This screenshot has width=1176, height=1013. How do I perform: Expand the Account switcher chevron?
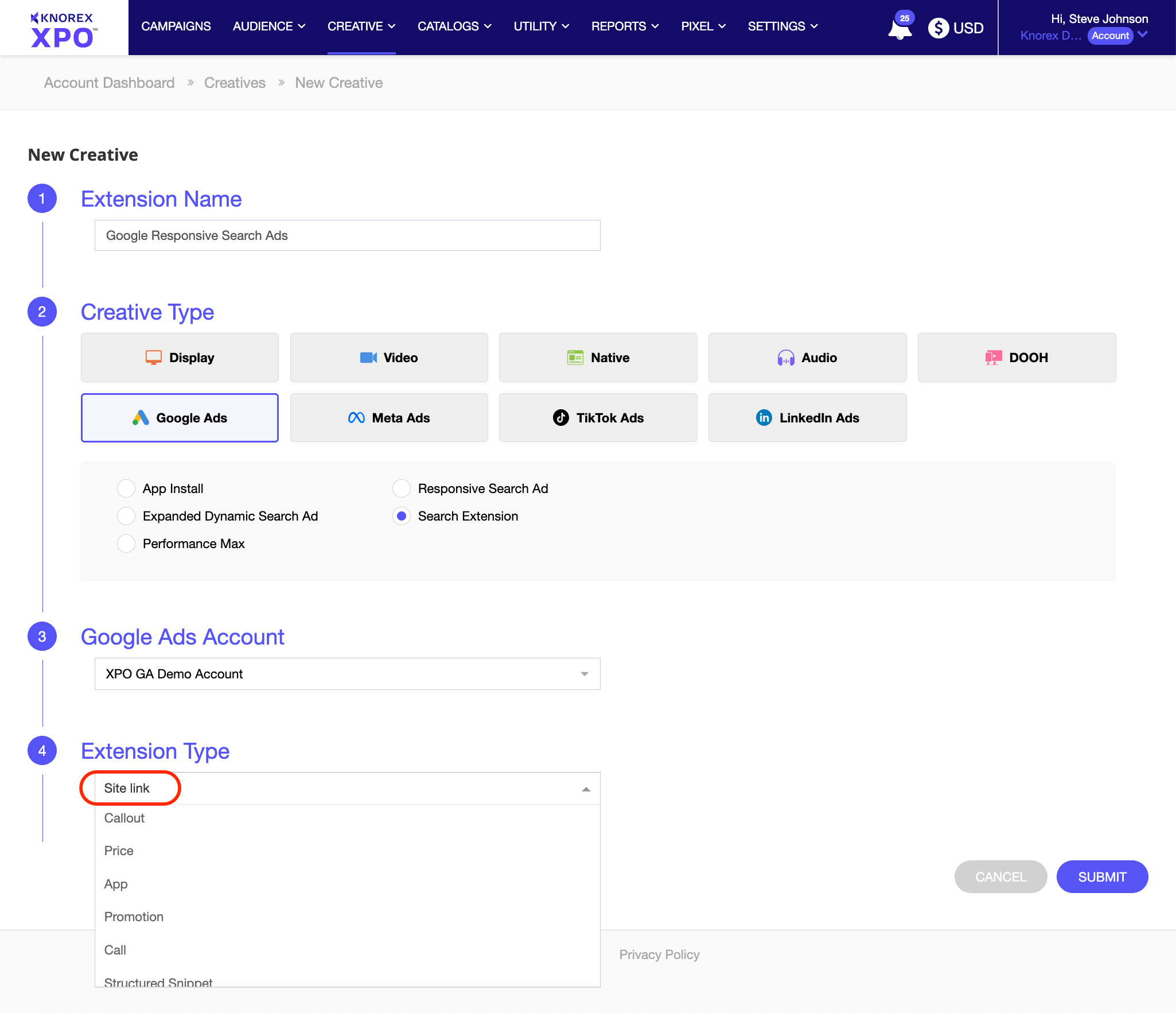[x=1143, y=35]
